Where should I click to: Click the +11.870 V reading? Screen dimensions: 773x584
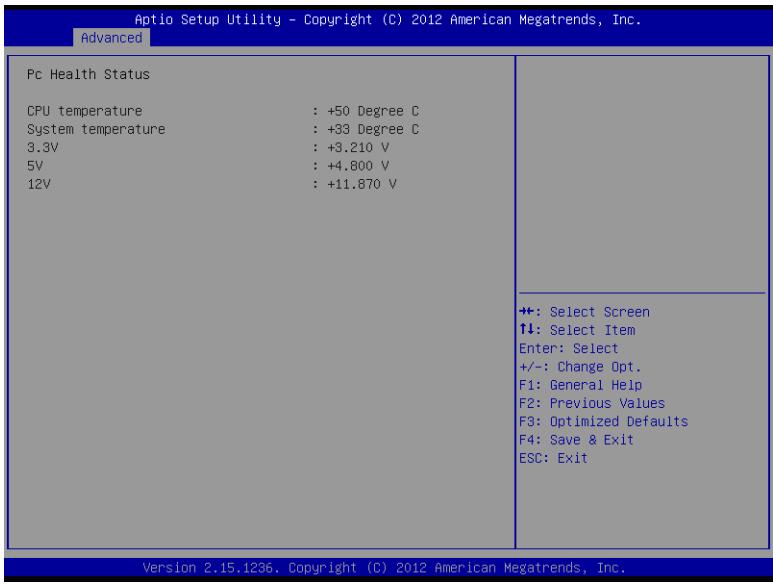[x=361, y=184]
